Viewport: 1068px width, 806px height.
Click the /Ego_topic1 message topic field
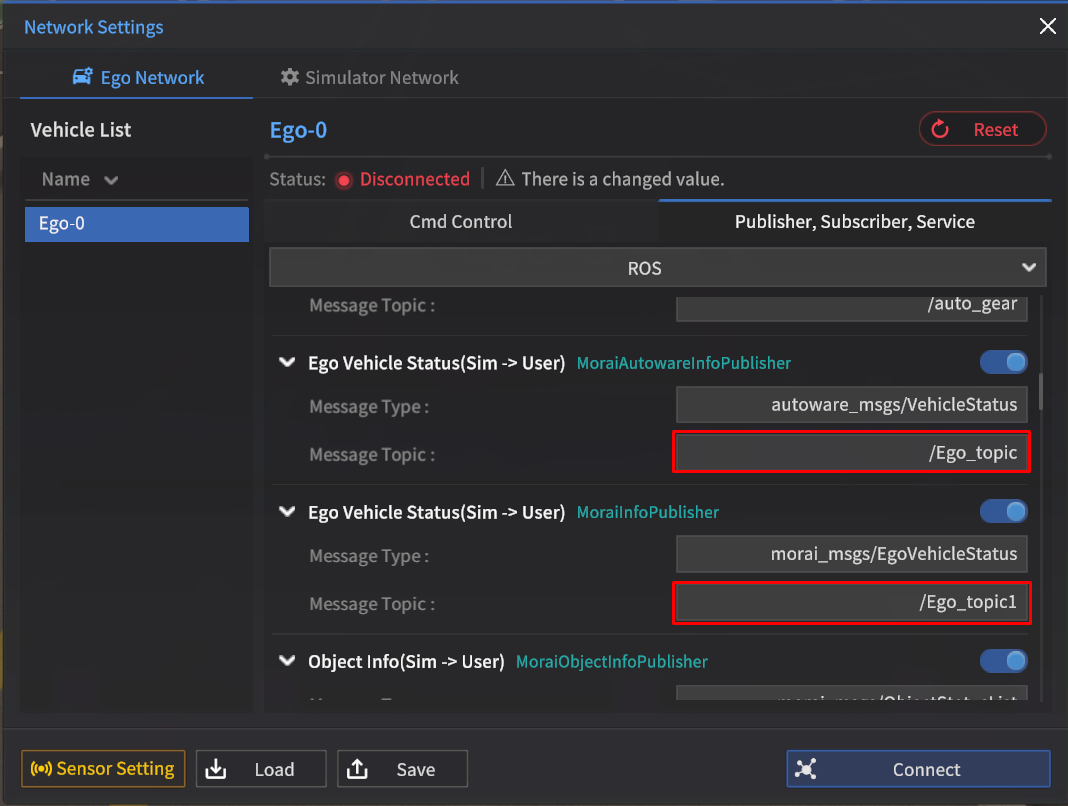tap(851, 603)
